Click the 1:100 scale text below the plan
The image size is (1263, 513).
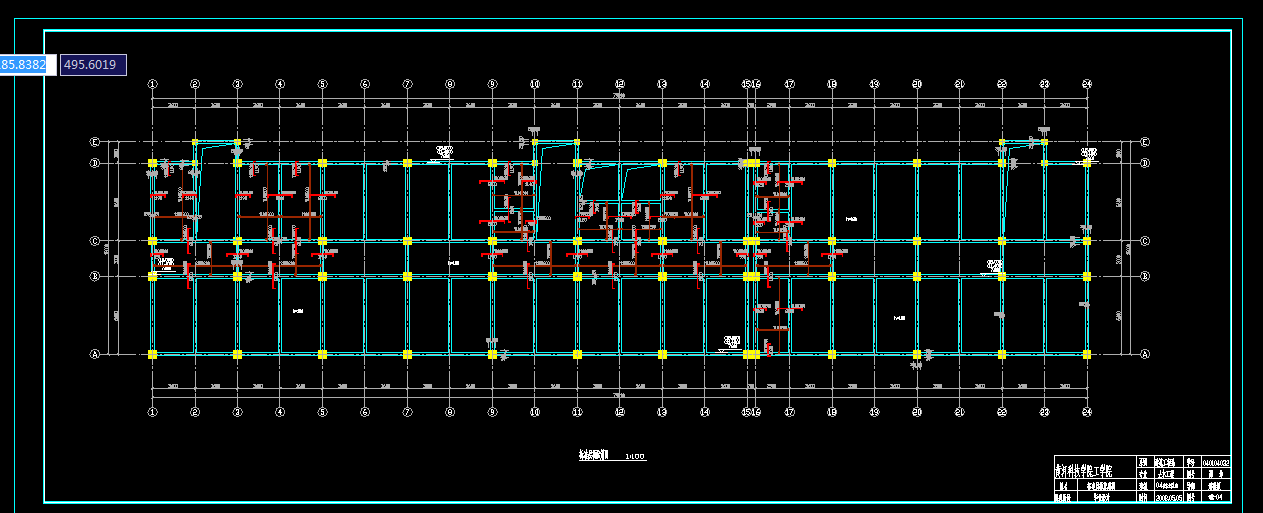634,457
